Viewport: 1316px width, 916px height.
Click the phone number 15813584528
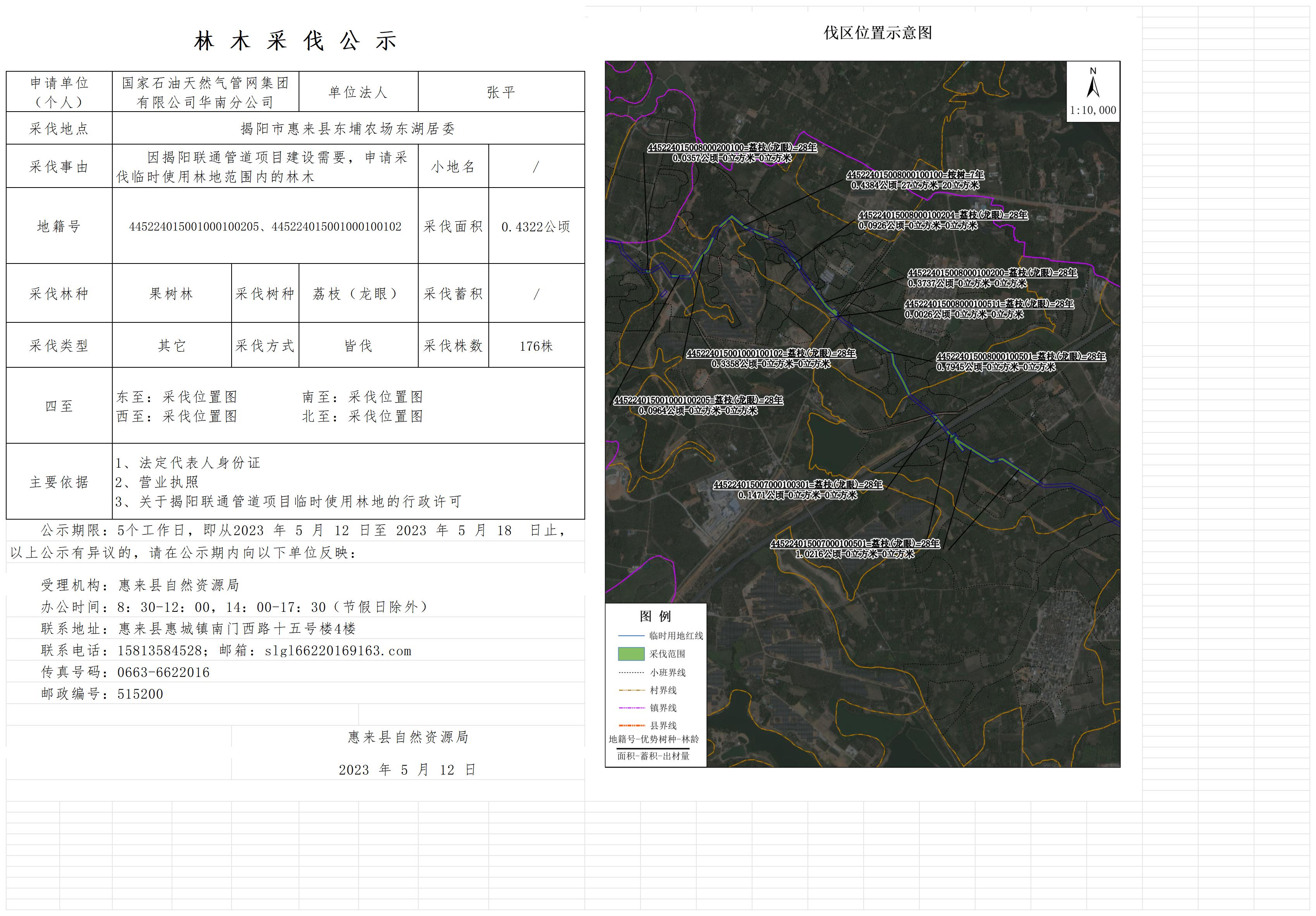(x=159, y=651)
